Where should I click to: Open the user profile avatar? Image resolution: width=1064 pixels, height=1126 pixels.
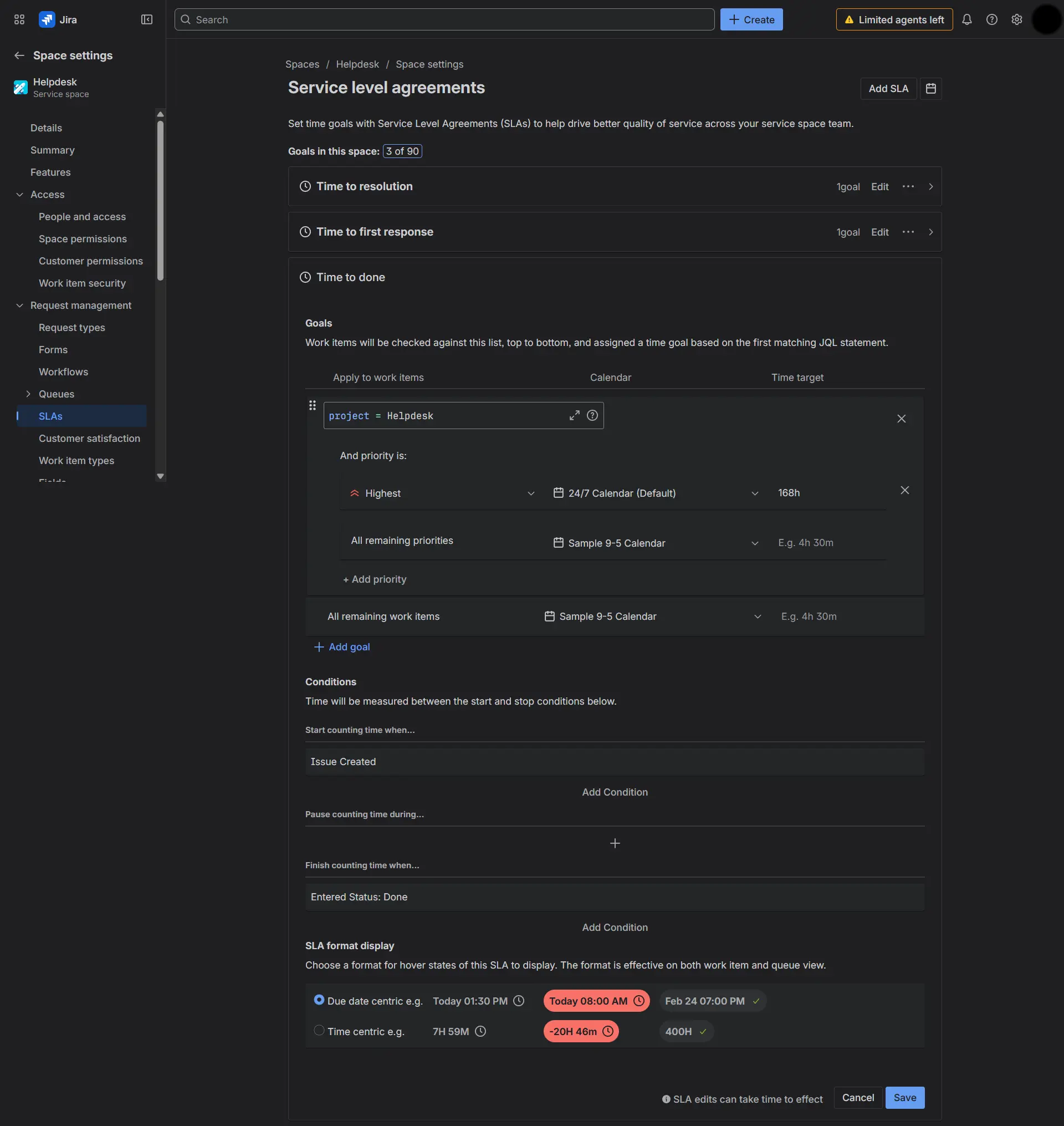(x=1046, y=19)
